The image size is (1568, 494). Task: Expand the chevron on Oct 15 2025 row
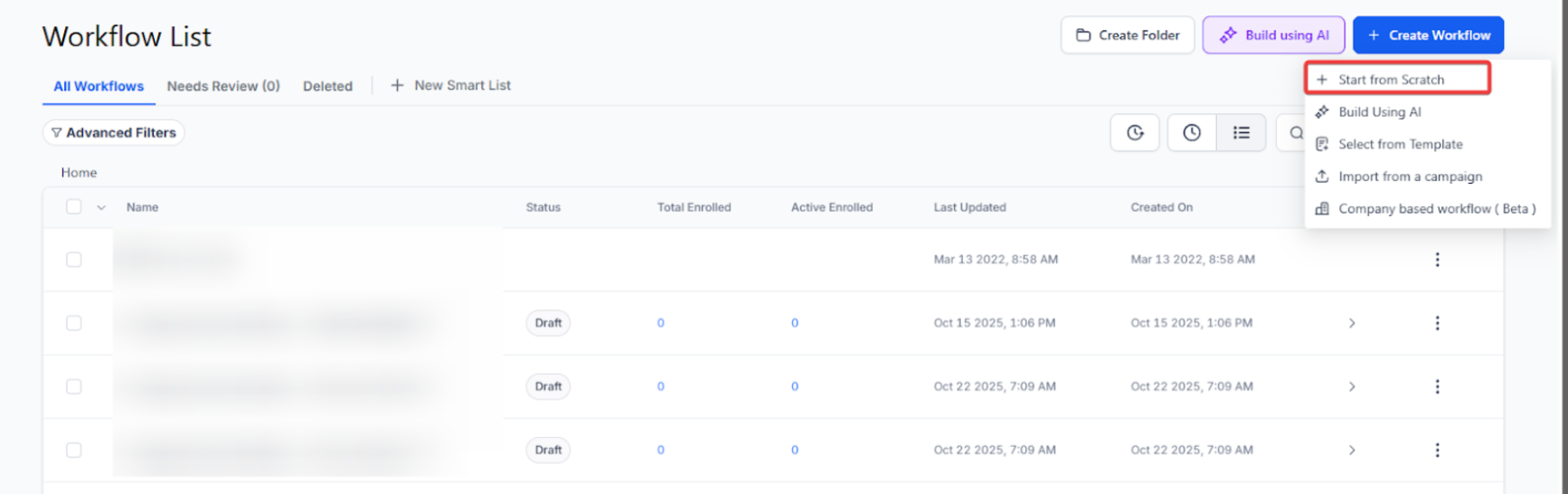(1352, 323)
